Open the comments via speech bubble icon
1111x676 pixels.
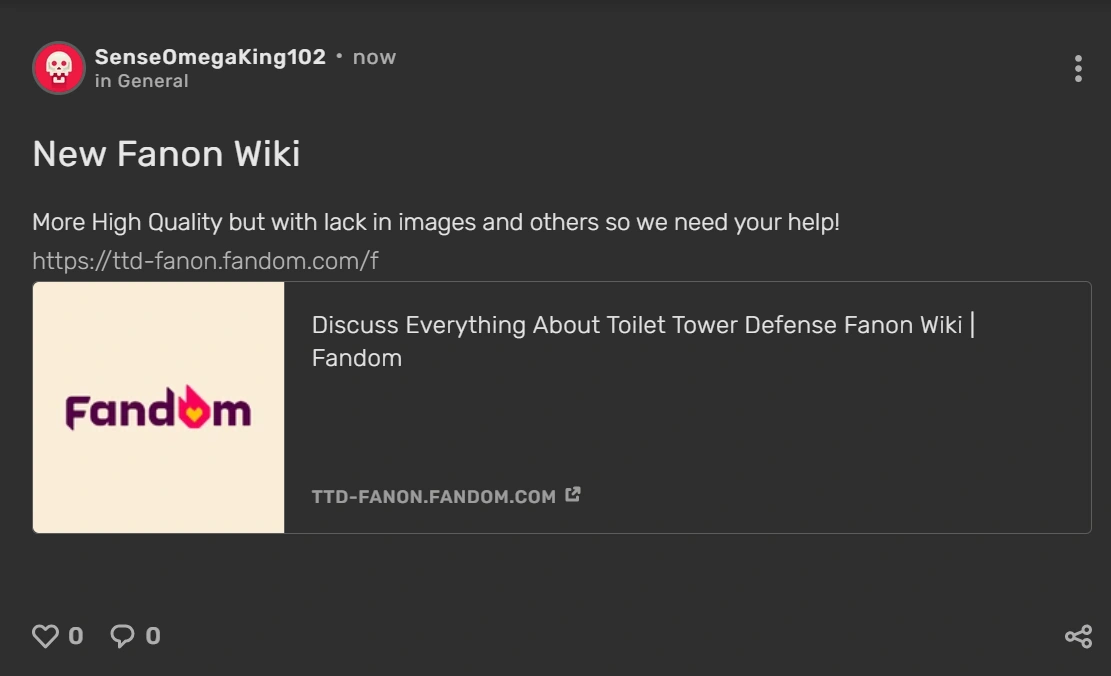[x=122, y=635]
